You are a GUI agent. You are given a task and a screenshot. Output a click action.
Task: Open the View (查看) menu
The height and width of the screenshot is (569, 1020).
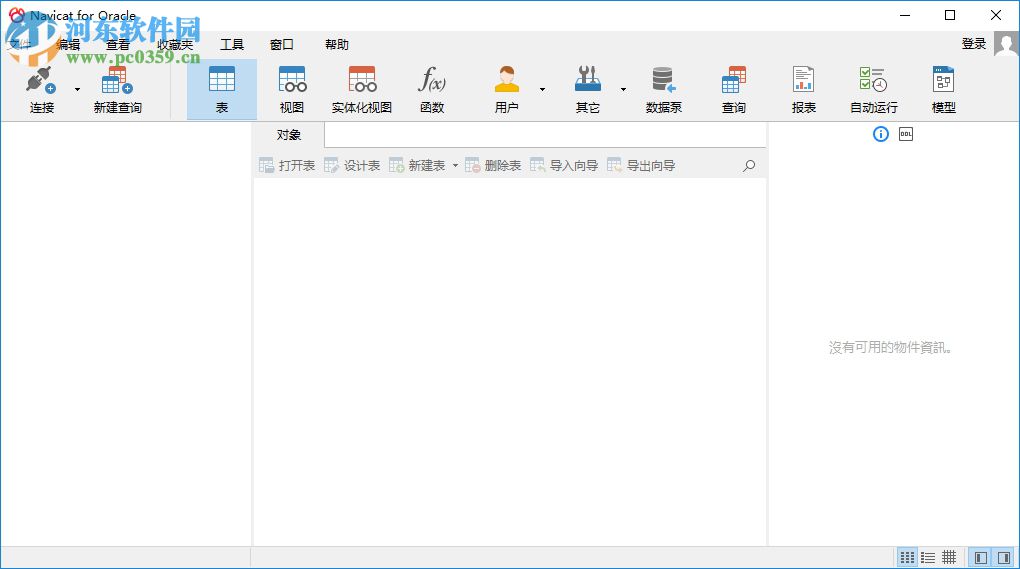(x=118, y=44)
